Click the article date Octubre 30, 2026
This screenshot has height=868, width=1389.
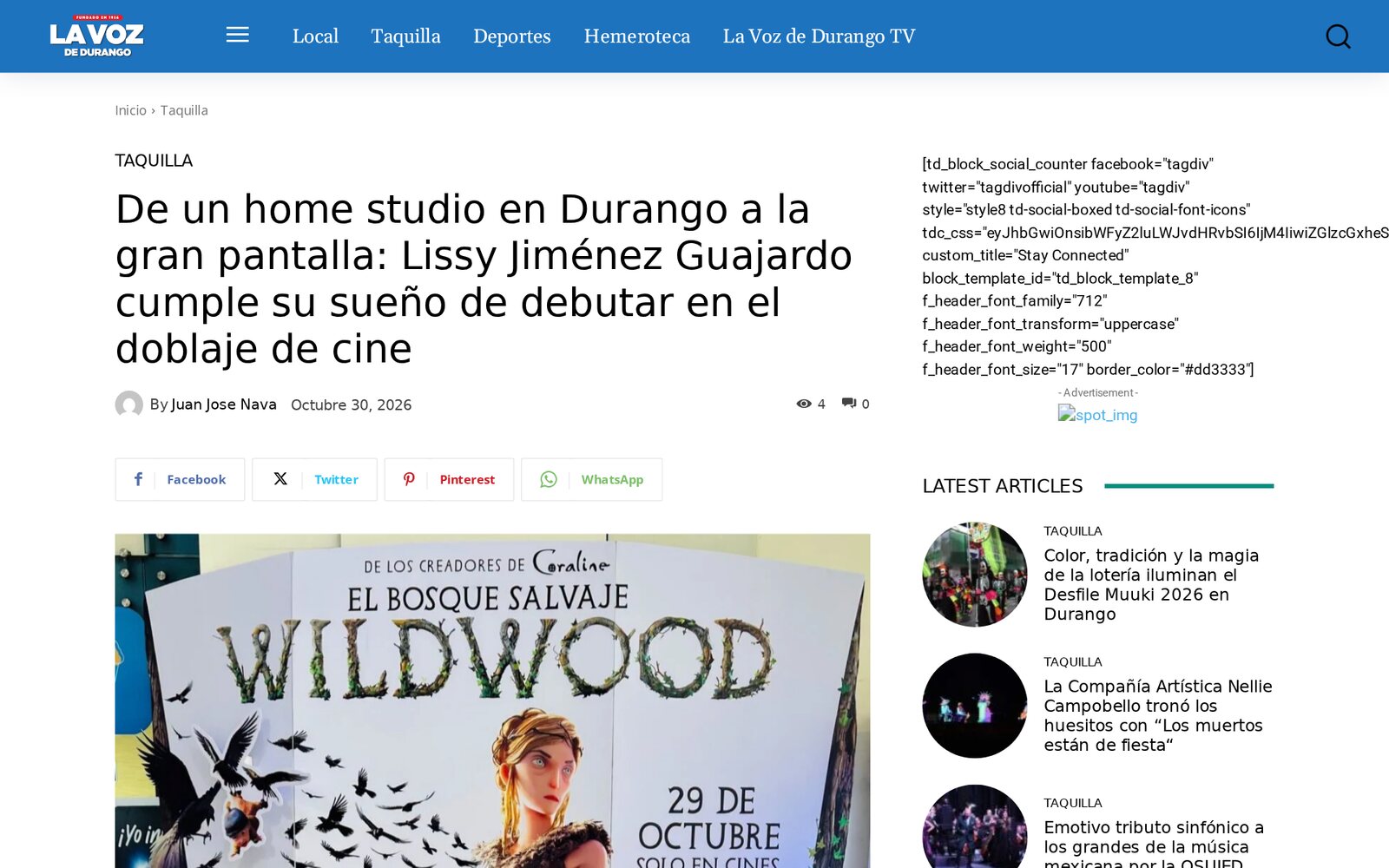(x=351, y=405)
